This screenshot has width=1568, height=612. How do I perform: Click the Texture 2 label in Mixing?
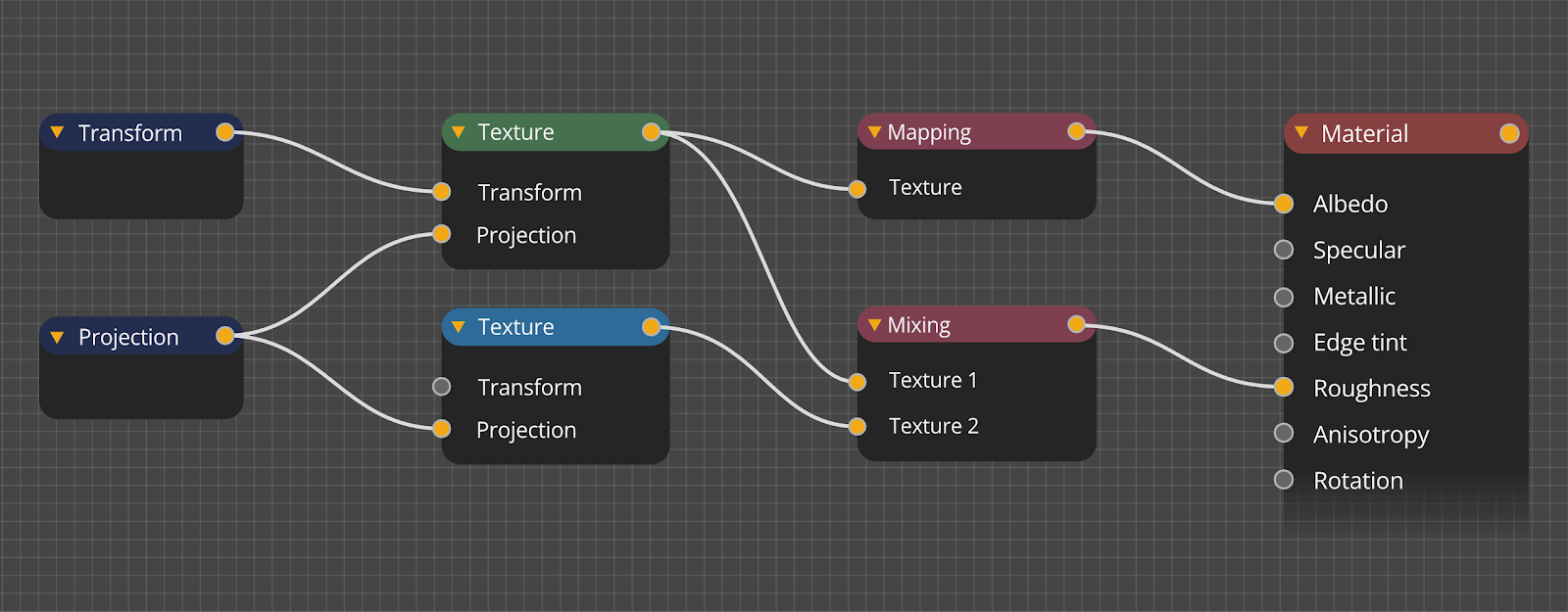(x=933, y=426)
